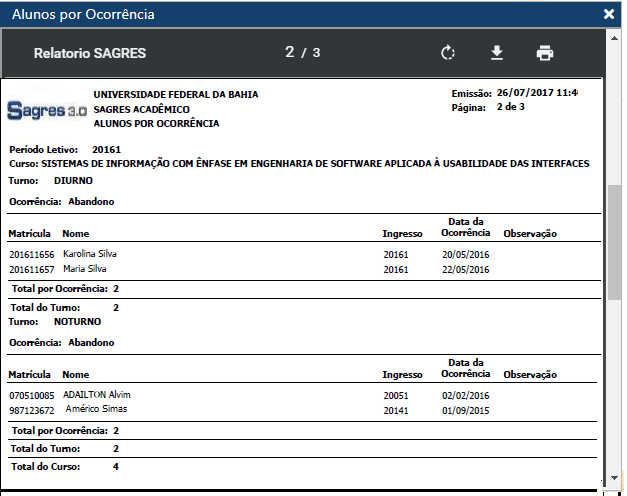The width and height of the screenshot is (627, 496).
Task: Click the first Ingresso column header
Action: (402, 234)
